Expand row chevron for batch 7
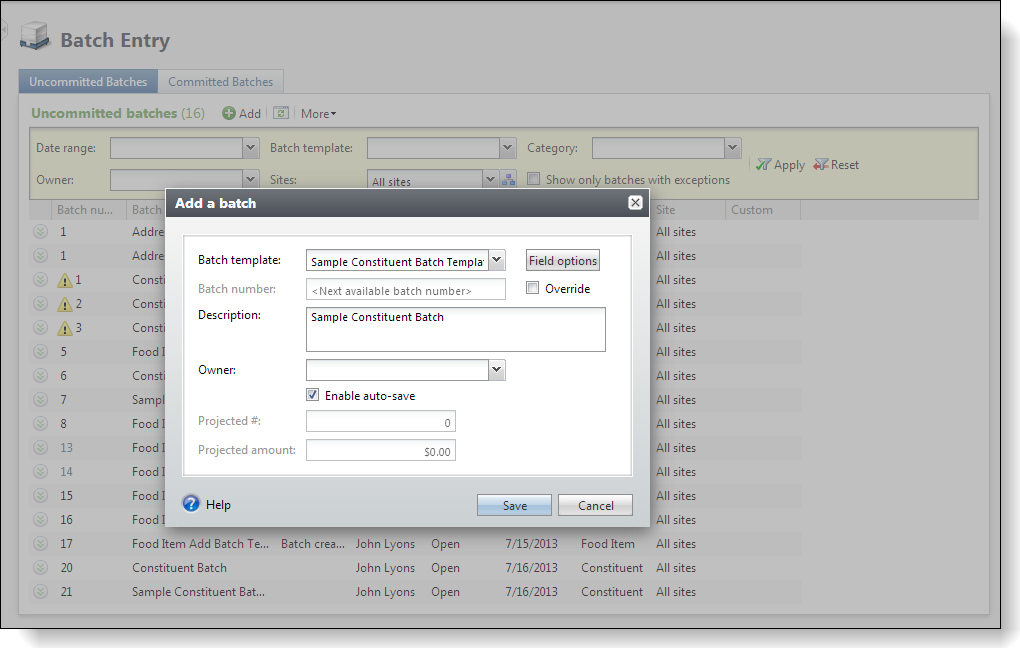Viewport: 1020px width, 648px height. (40, 399)
